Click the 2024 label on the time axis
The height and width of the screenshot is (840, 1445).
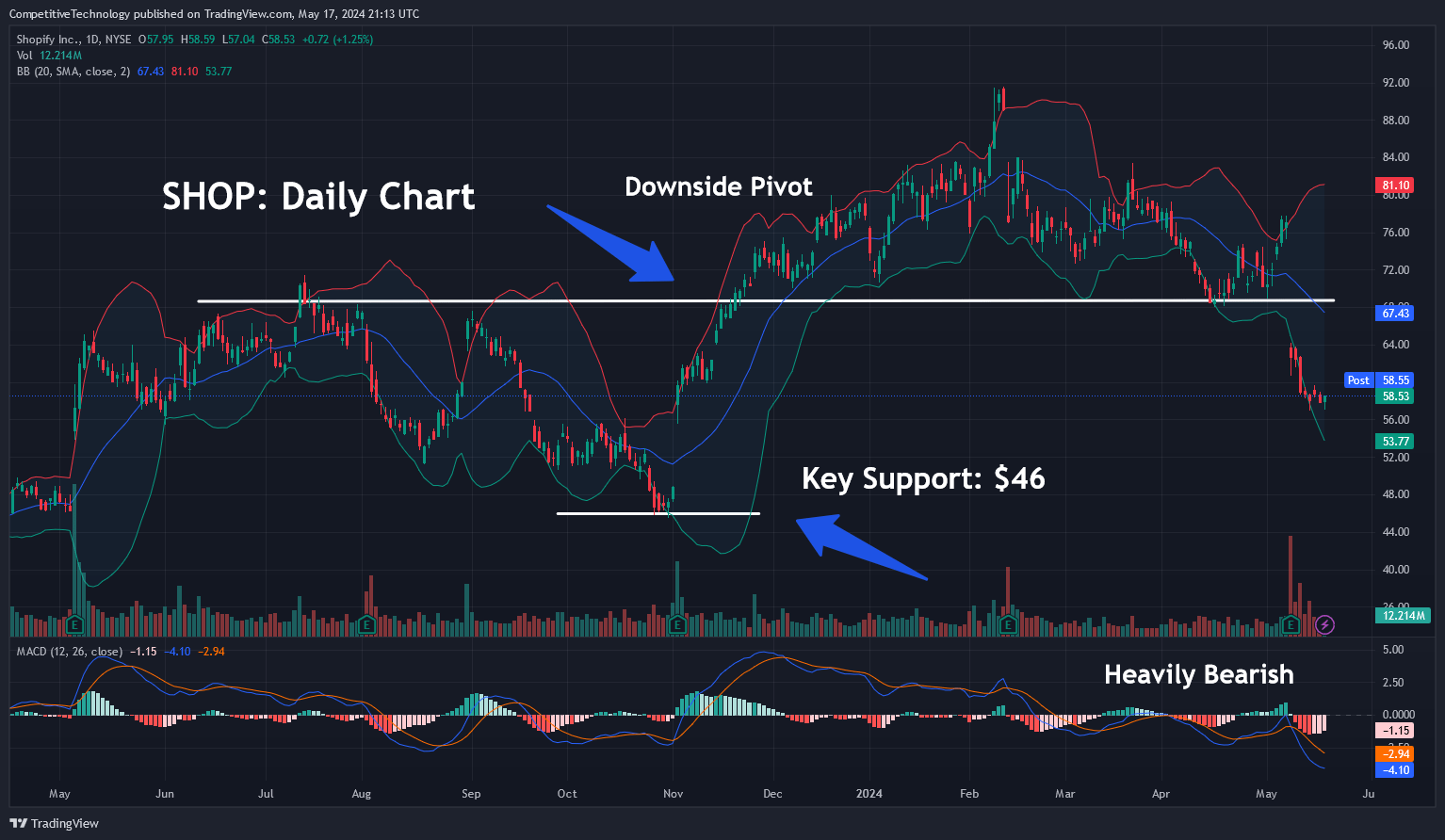coord(869,794)
